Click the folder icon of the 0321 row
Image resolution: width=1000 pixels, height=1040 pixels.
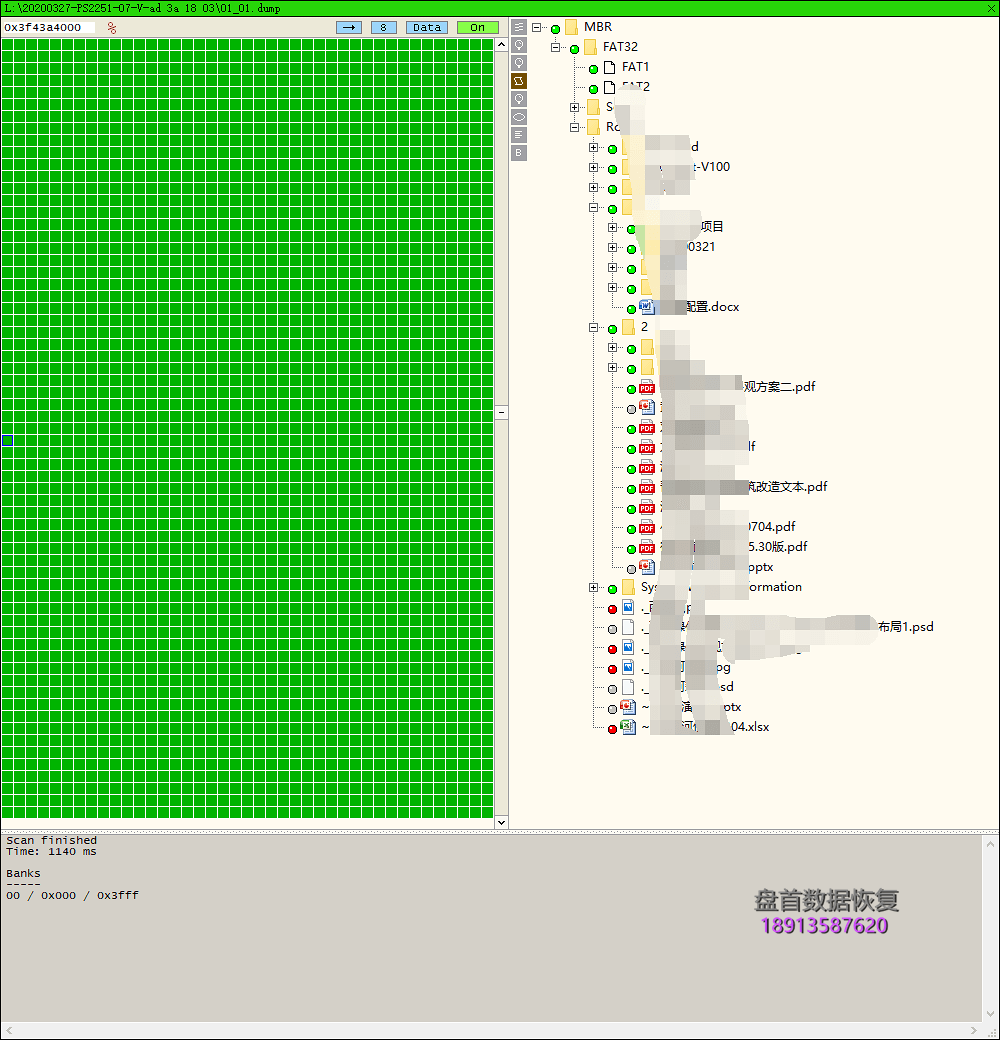650,247
